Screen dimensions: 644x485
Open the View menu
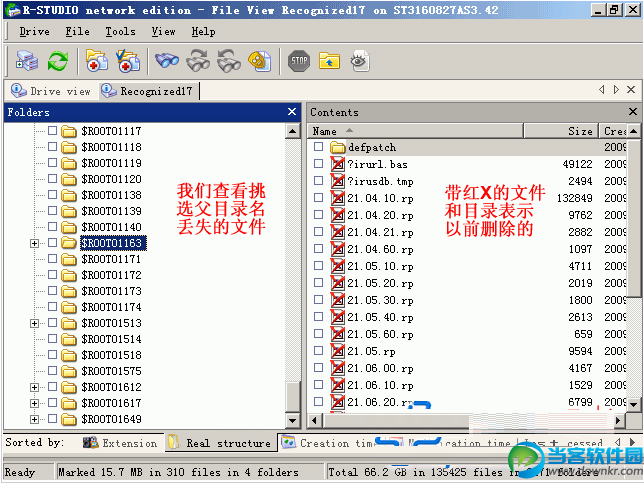coord(163,32)
